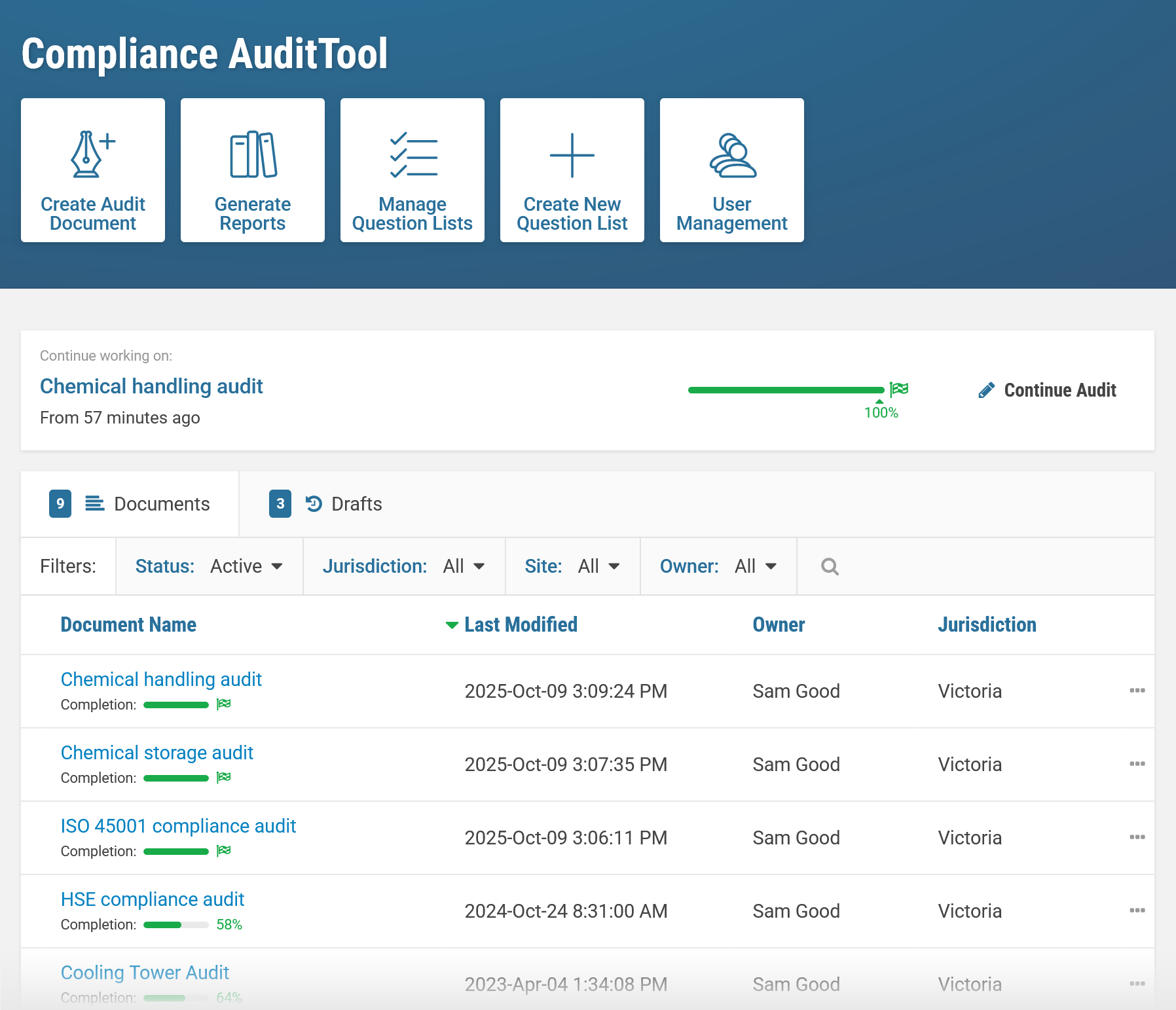Image resolution: width=1176 pixels, height=1010 pixels.
Task: Click the finish flag icon on the Continue working progress bar
Action: (x=899, y=389)
